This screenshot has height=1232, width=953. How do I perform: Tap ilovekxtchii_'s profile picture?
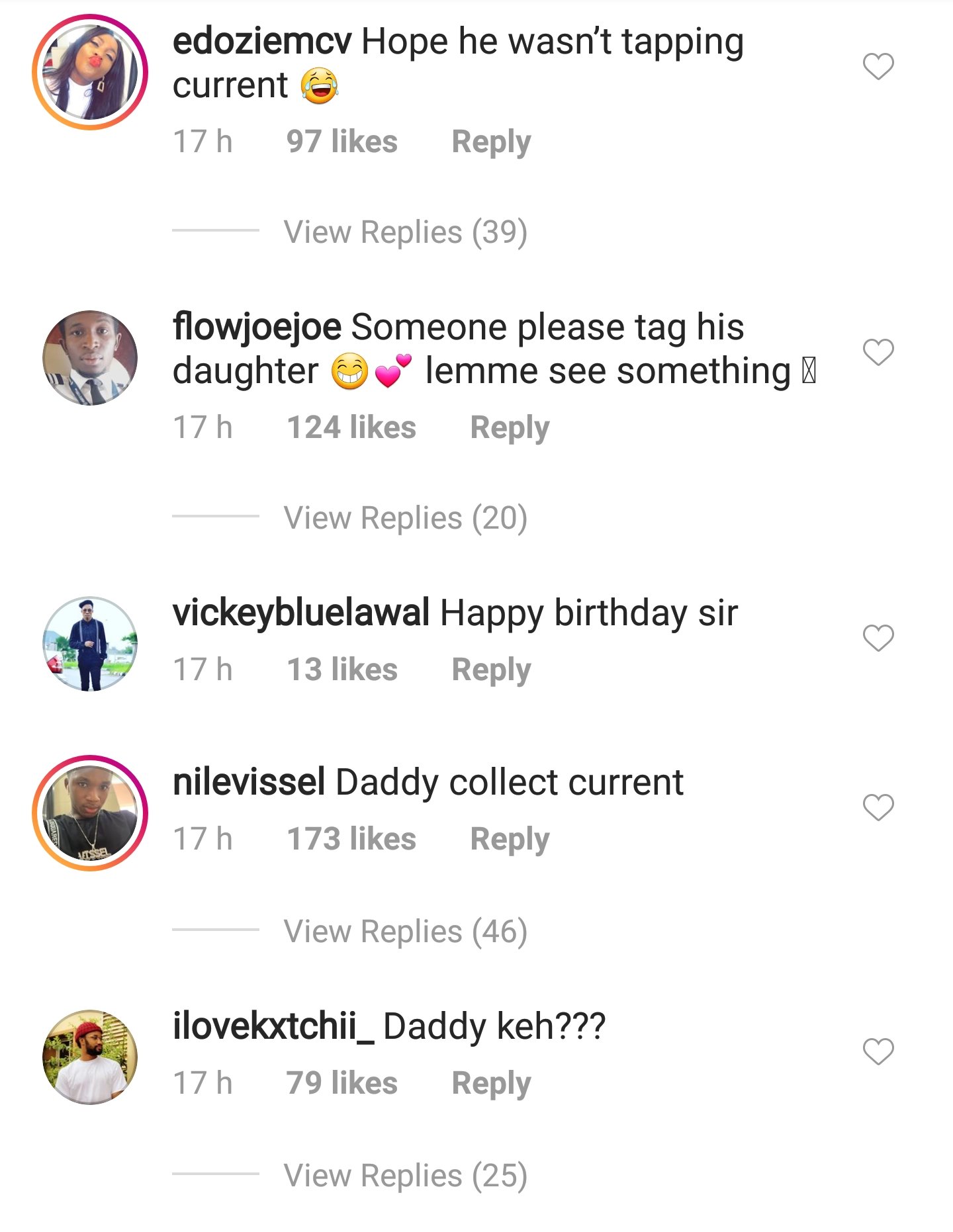pyautogui.click(x=90, y=1057)
